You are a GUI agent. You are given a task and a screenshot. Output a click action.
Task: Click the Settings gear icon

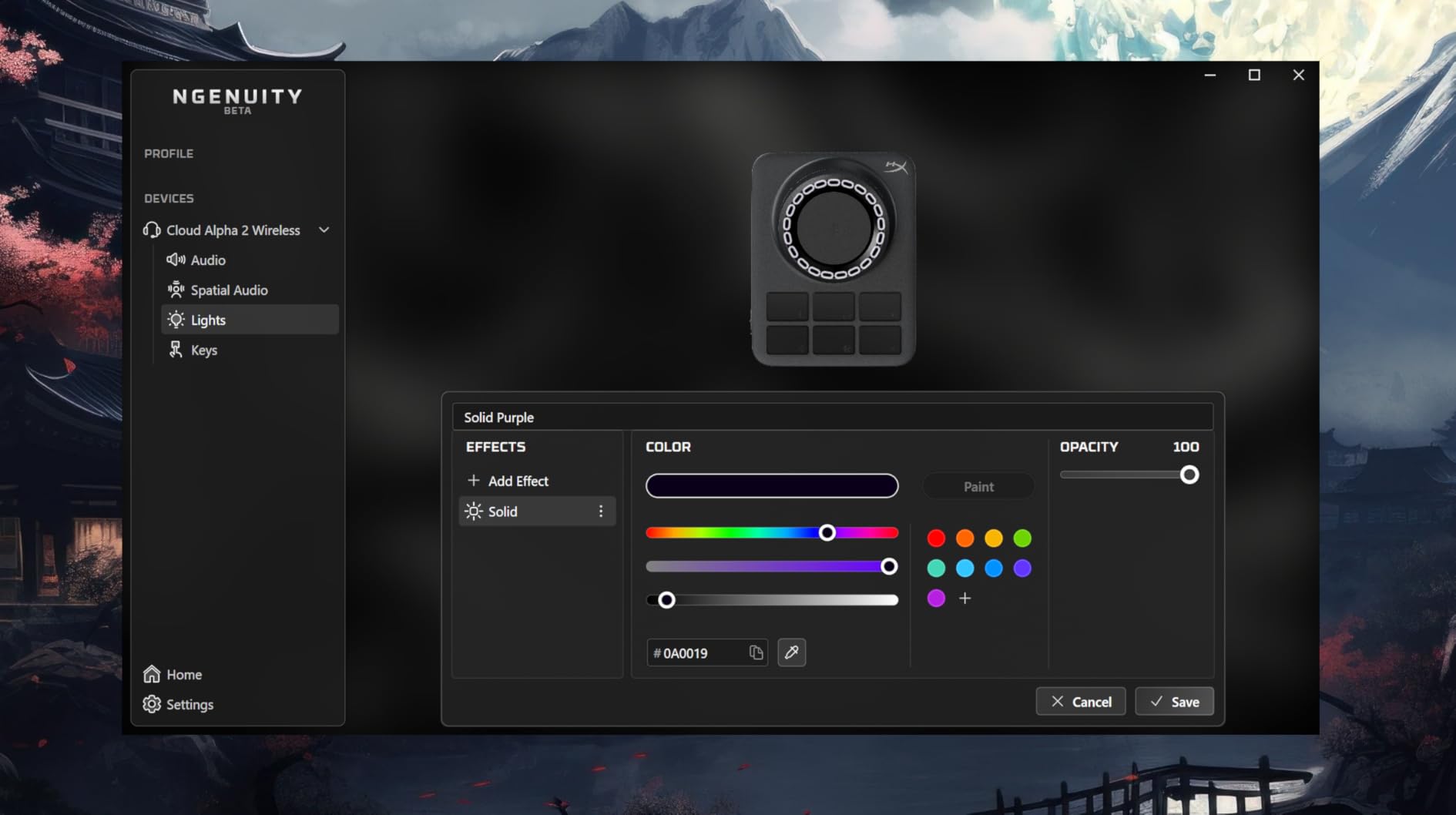152,704
